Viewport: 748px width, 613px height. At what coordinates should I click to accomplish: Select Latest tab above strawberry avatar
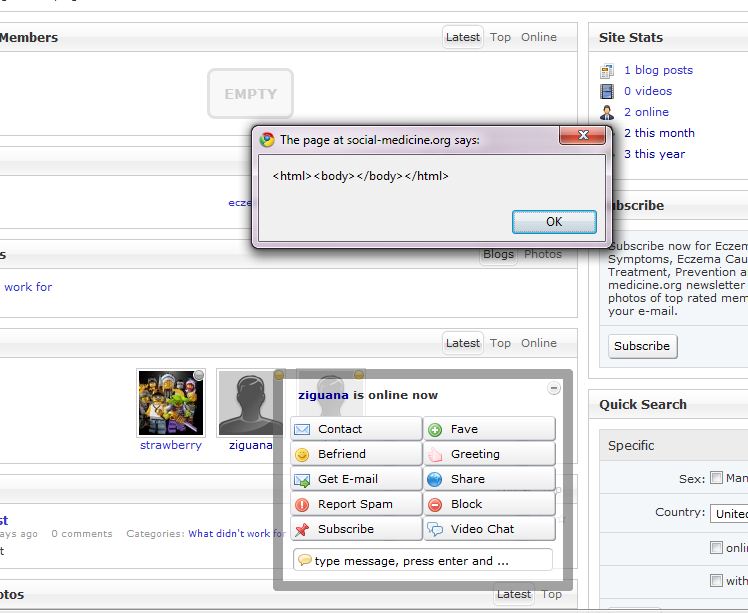point(463,343)
